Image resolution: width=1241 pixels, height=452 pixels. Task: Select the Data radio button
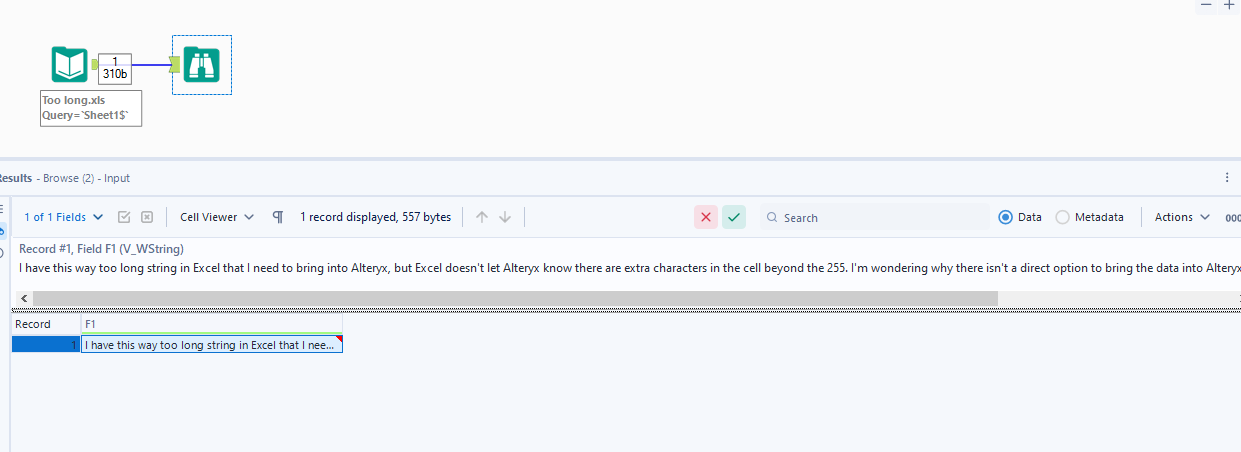pos(1006,217)
